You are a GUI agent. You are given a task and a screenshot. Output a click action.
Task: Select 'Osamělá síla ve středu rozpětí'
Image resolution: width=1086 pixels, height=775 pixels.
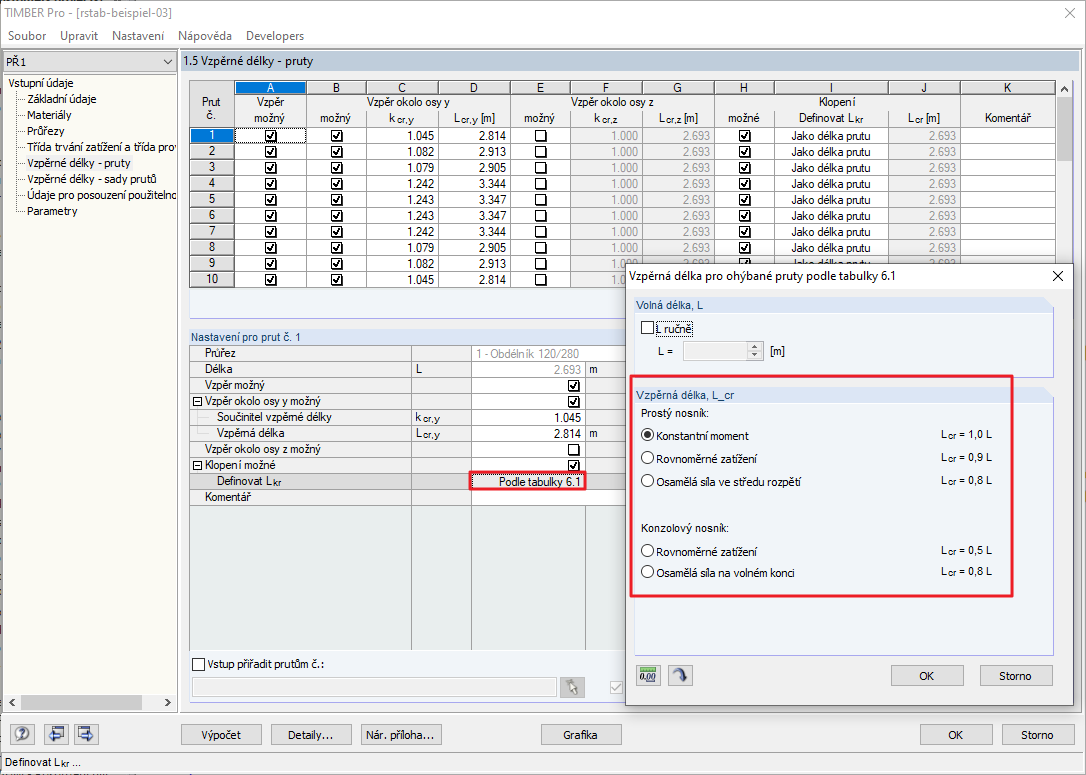tap(648, 481)
